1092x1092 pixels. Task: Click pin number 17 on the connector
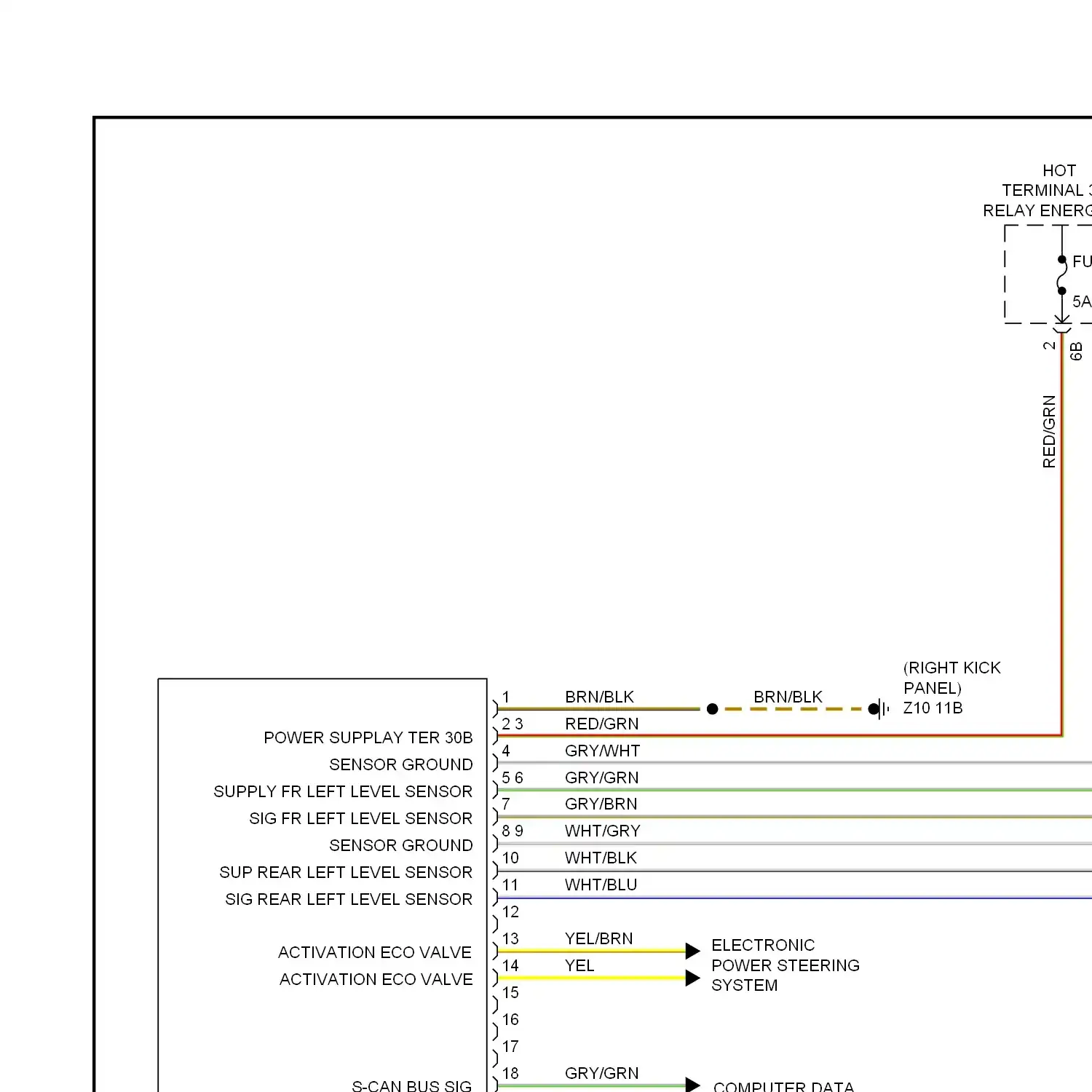[x=510, y=1046]
